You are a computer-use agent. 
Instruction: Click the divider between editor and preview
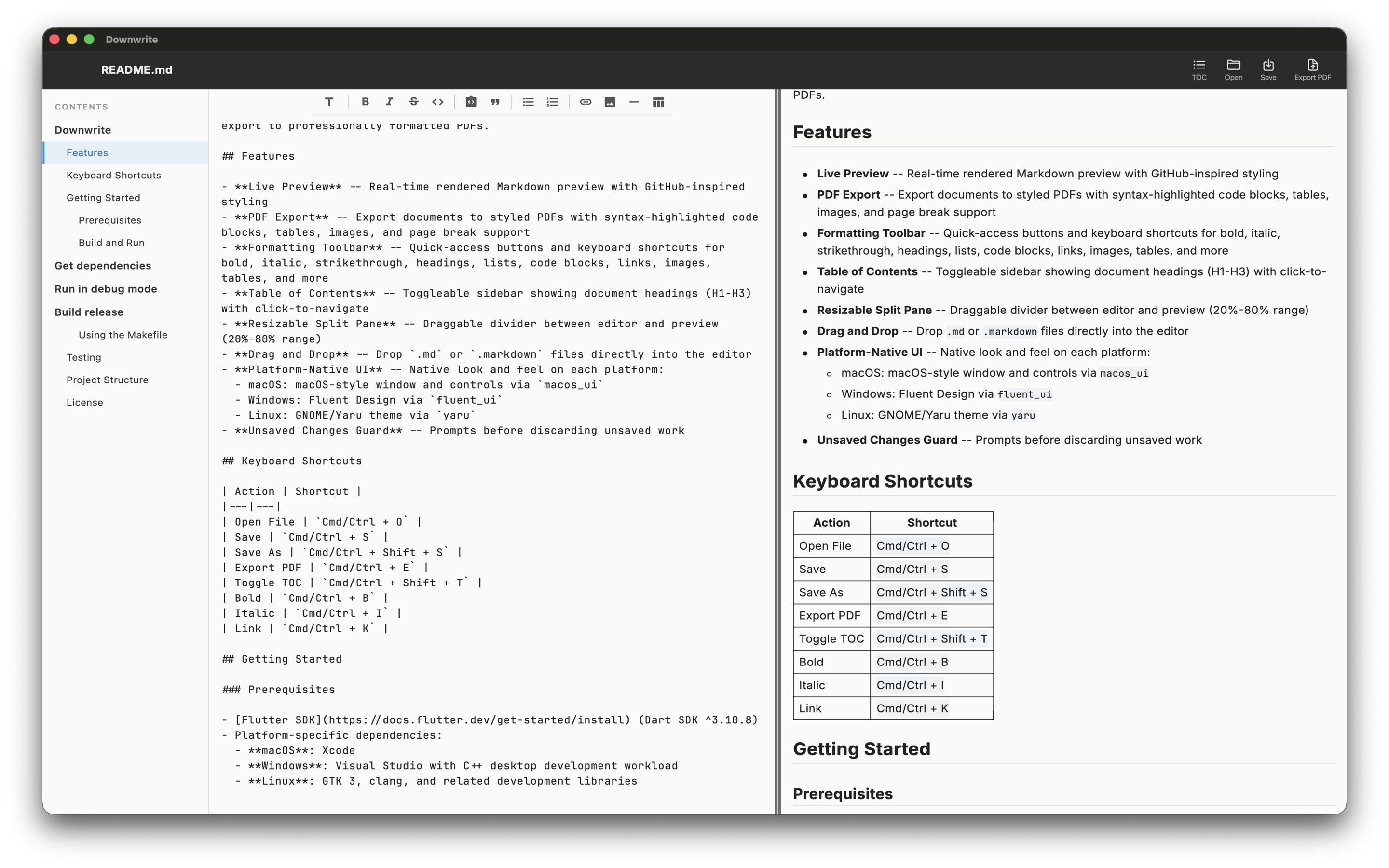(777, 448)
